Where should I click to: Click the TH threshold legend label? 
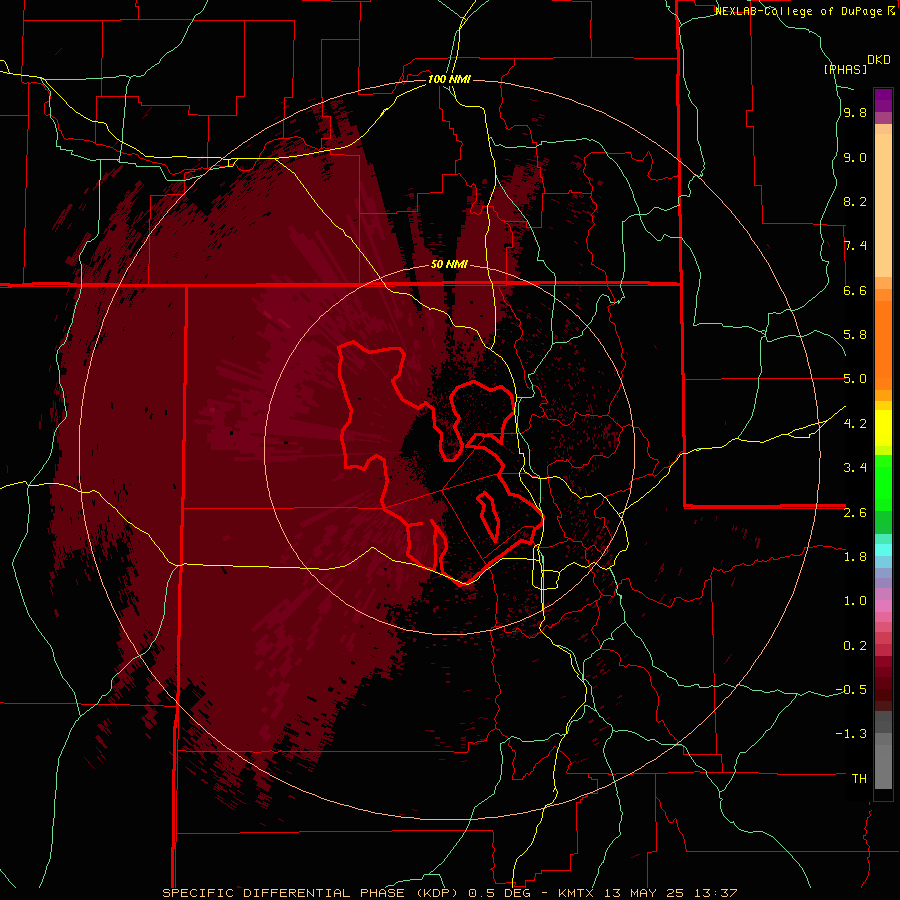859,779
